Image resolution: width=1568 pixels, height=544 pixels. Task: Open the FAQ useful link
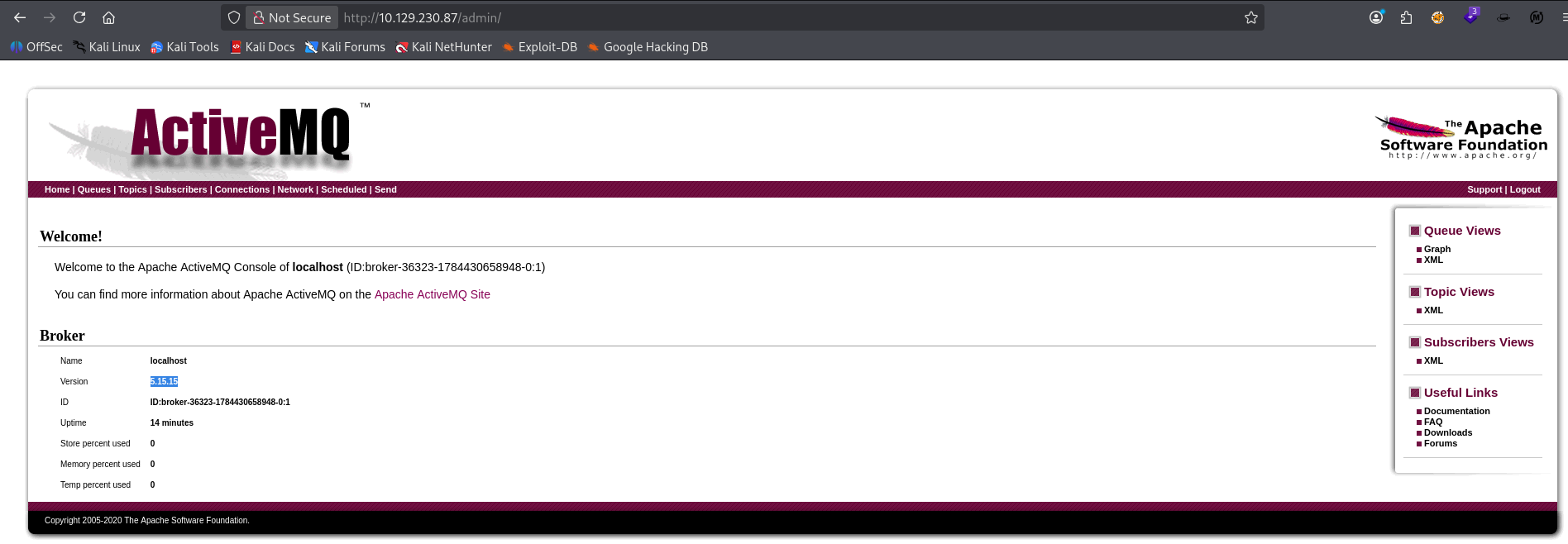[1433, 422]
